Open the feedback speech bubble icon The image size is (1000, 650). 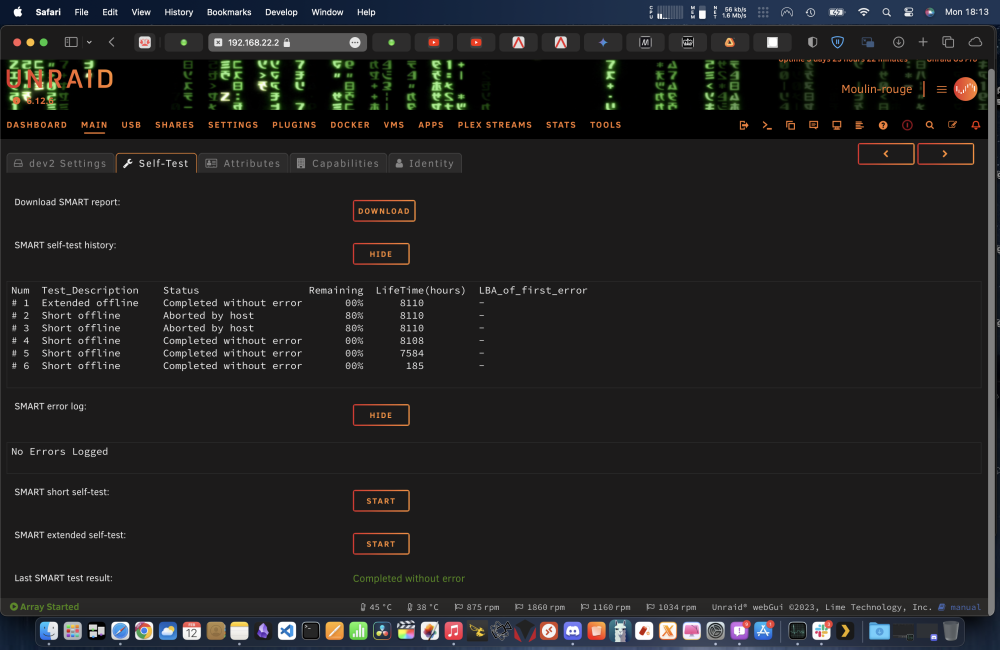coord(813,126)
